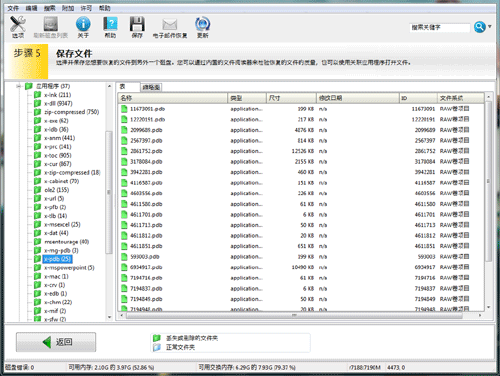Click into the 搜索关键字 search field
Screen dimensions: 500x376
pos(439,27)
